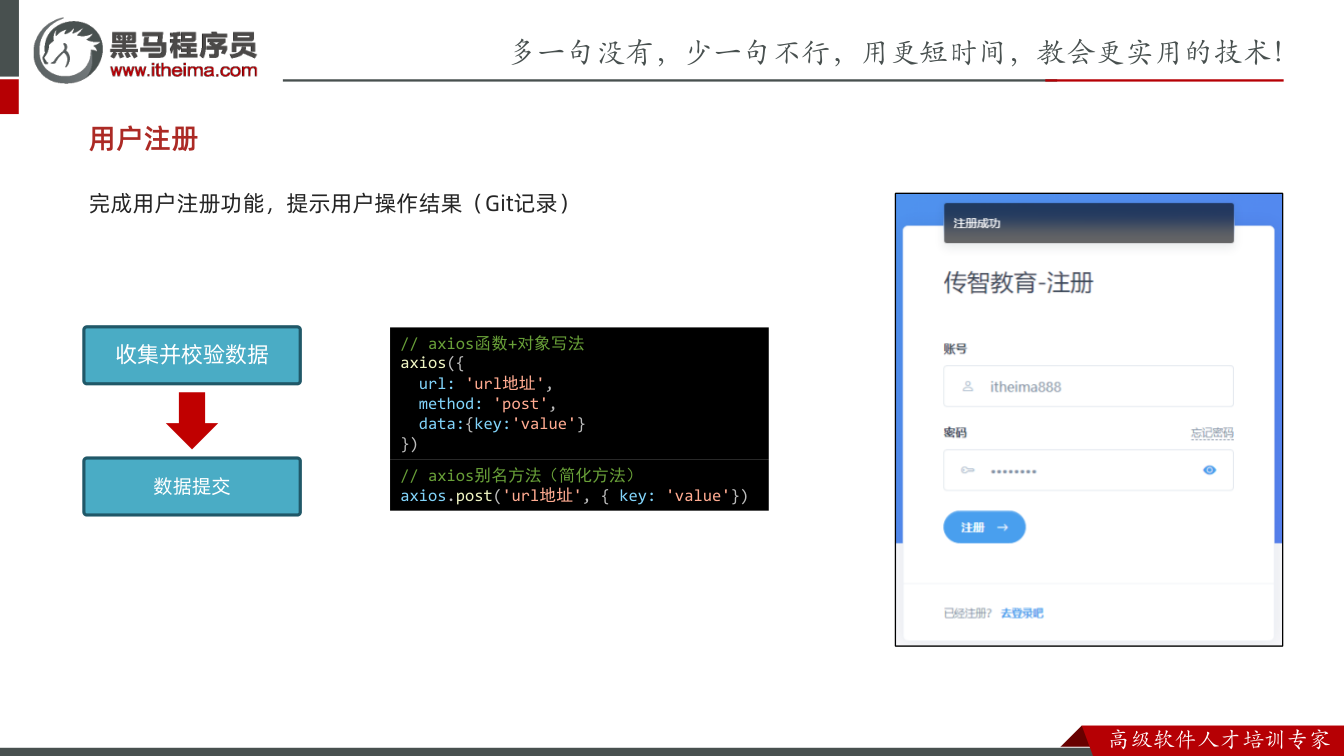This screenshot has width=1344, height=756.
Task: Click the arrow icon on 注册 button
Action: click(1002, 527)
